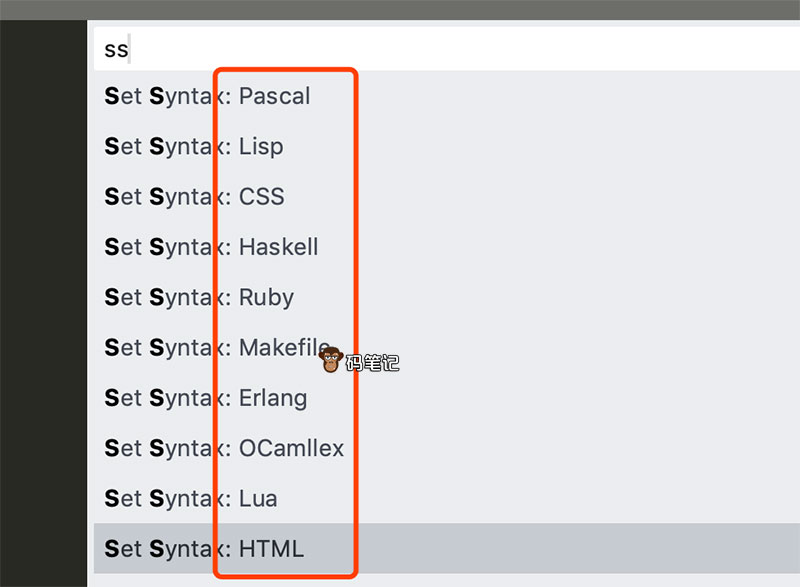Screen dimensions: 800x587
Task: Click the dark editor sidebar on left
Action: 43,300
